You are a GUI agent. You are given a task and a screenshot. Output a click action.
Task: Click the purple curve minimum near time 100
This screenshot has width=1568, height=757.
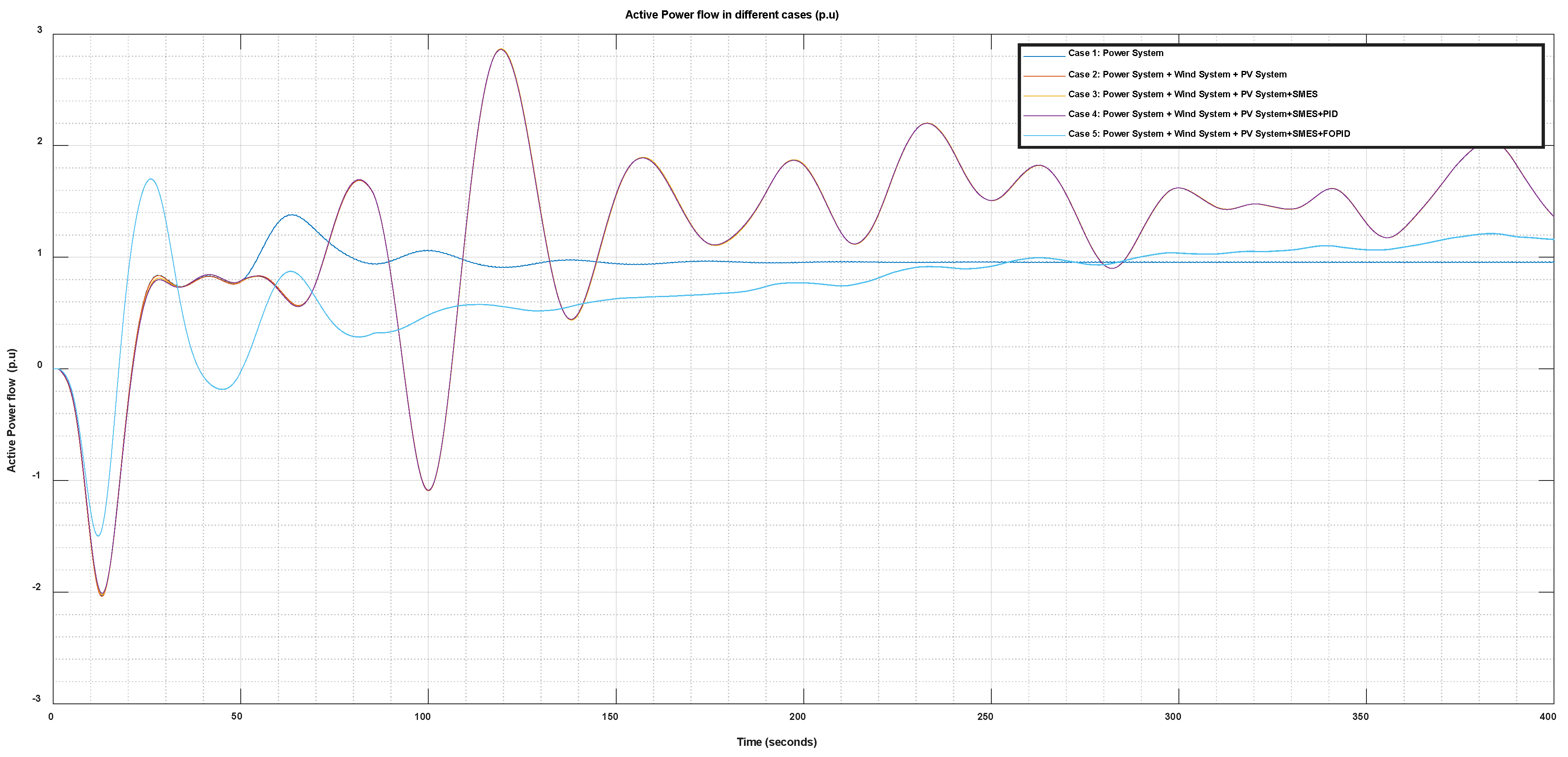coord(429,490)
